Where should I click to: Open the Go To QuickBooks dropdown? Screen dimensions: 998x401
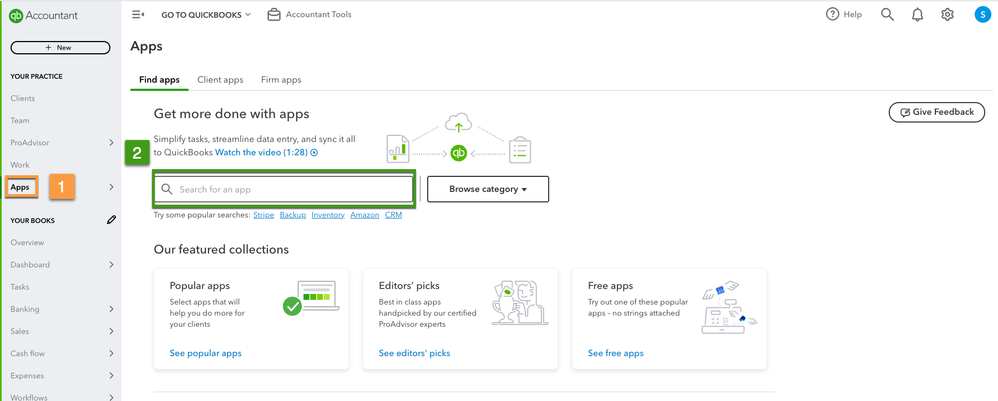[x=206, y=15]
